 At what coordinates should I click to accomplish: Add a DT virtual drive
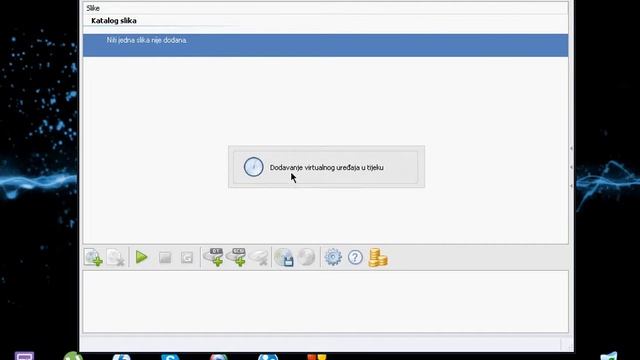213,257
